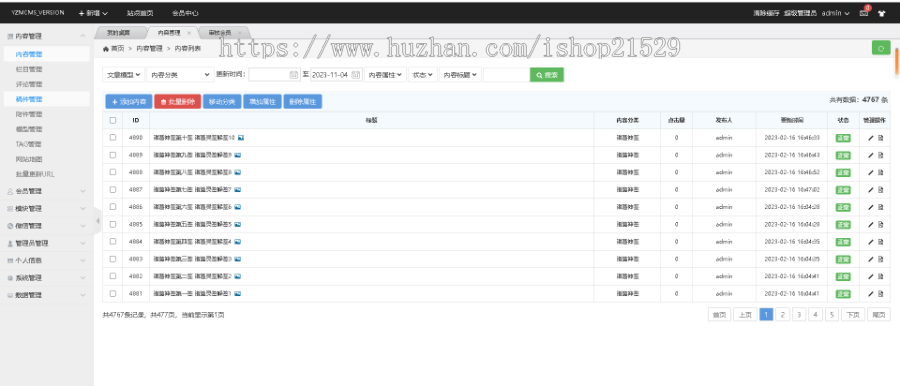Click the thumbnail image icon in row 4890 title
Screen dimensions: 900x386
[241, 138]
